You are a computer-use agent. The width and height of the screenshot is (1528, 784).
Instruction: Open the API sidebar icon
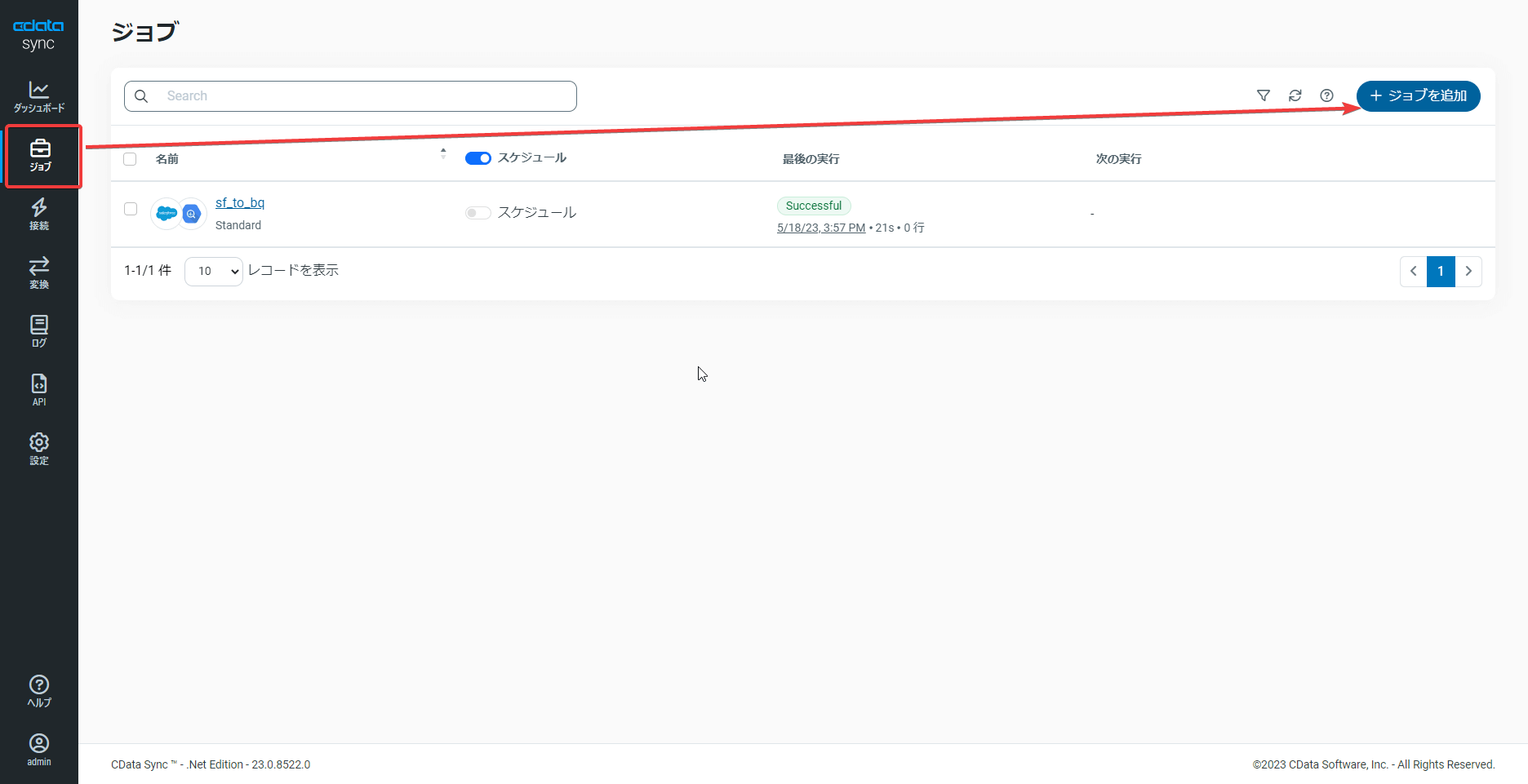(x=39, y=390)
